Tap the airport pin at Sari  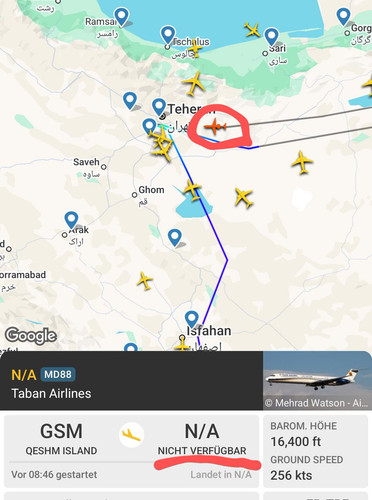pyautogui.click(x=271, y=37)
